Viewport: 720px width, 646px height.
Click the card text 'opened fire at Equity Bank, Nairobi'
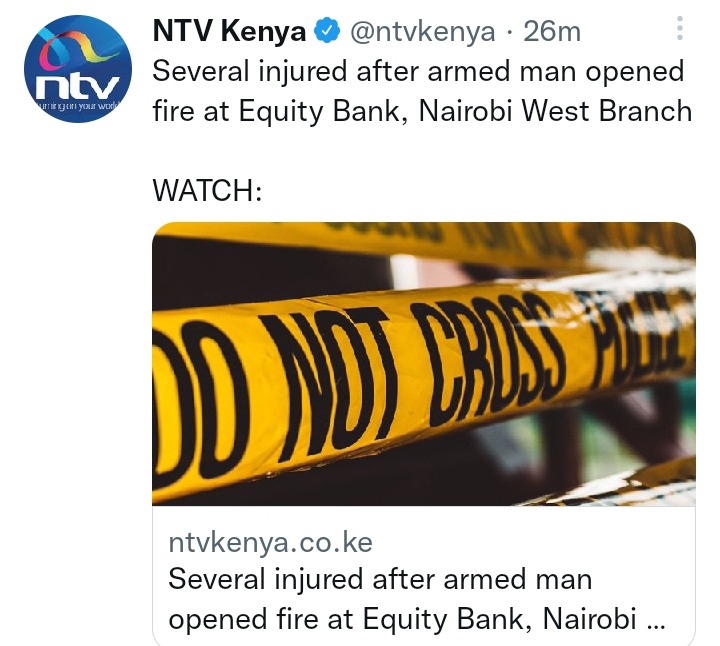point(402,619)
